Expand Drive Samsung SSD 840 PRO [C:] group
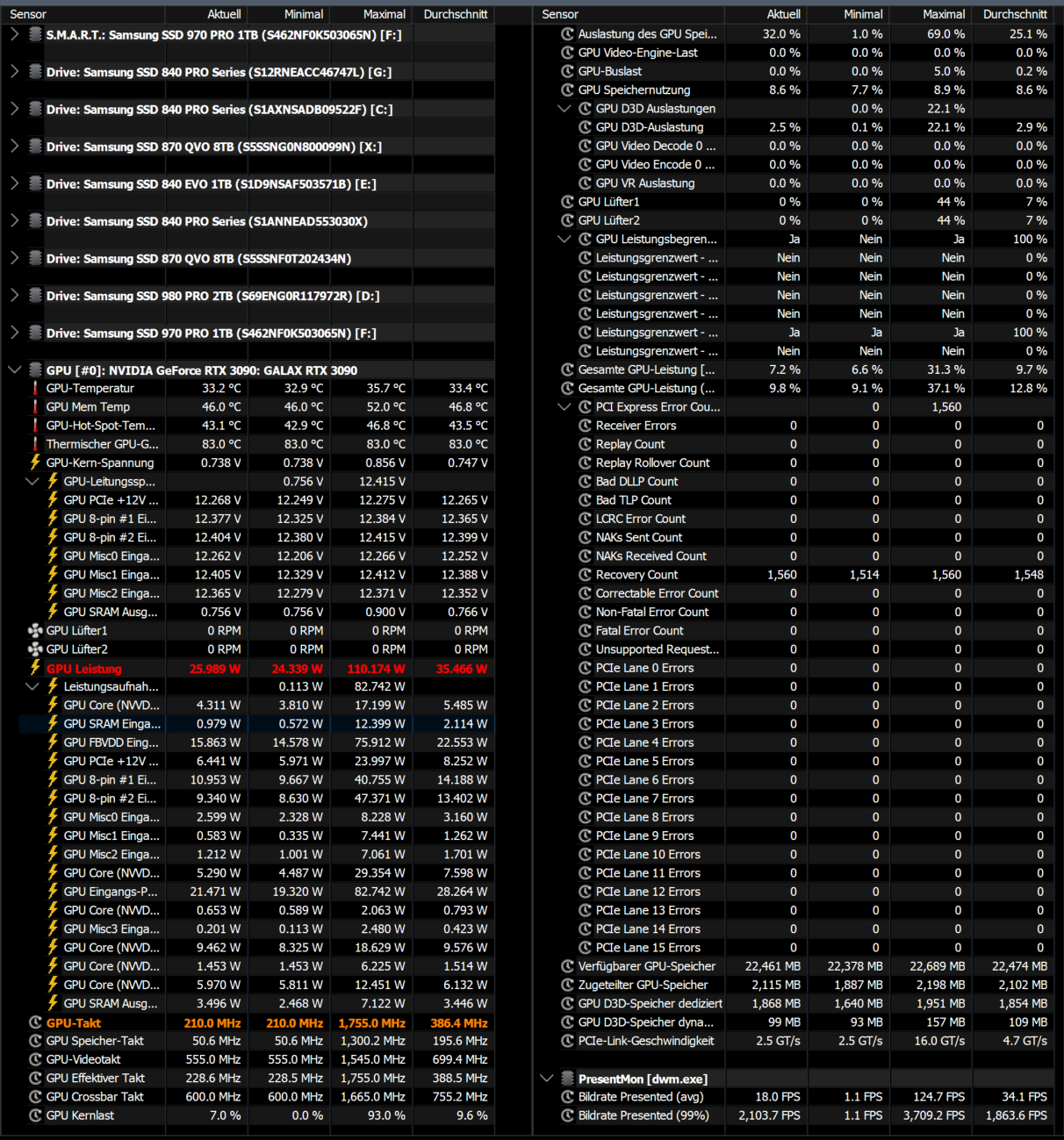Image resolution: width=1064 pixels, height=1140 pixels. coord(14,109)
